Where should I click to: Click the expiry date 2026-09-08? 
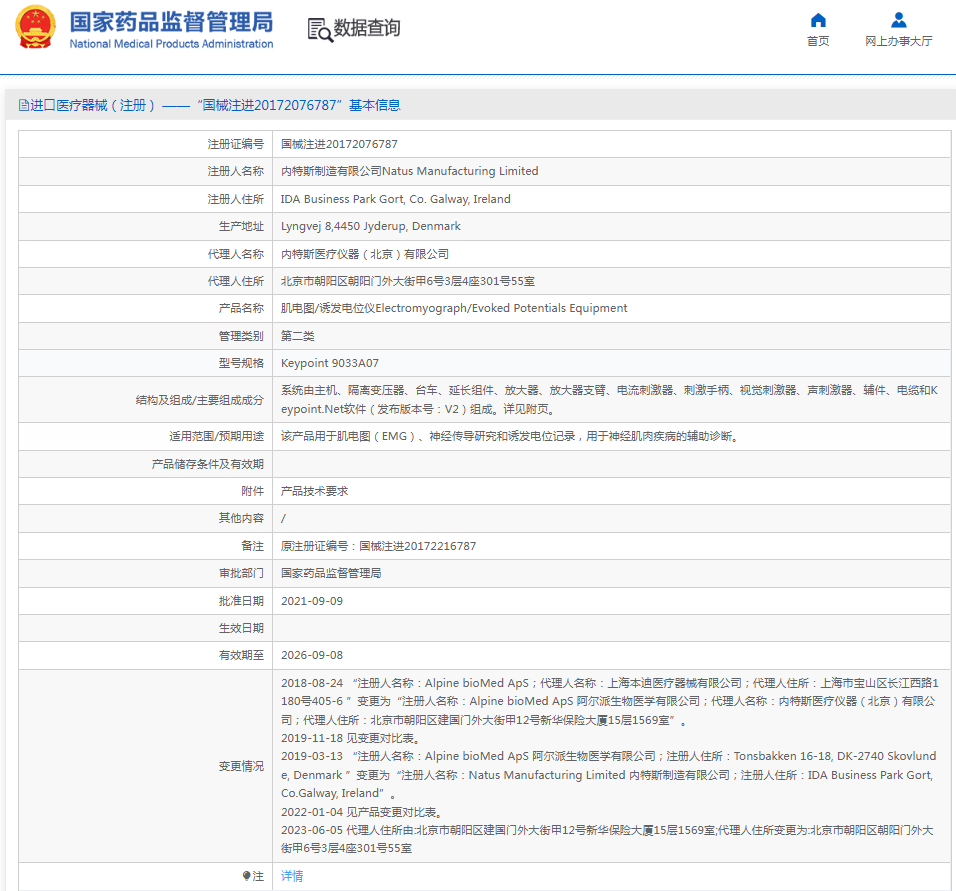[x=311, y=655]
